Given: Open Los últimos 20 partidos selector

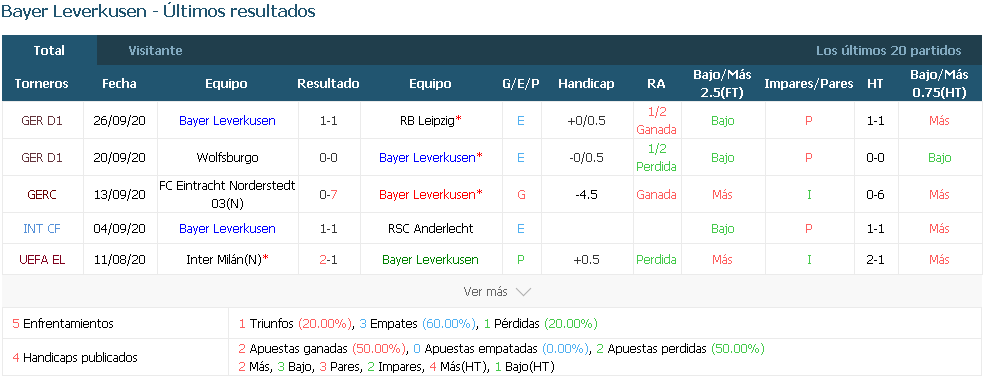Looking at the screenshot, I should [x=889, y=50].
